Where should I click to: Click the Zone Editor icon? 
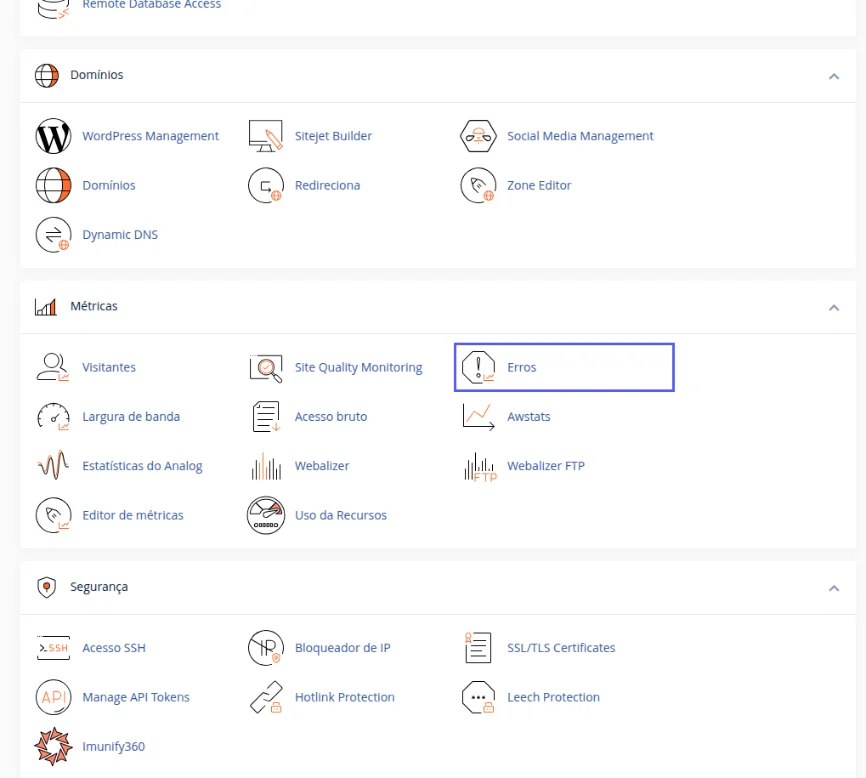click(478, 186)
